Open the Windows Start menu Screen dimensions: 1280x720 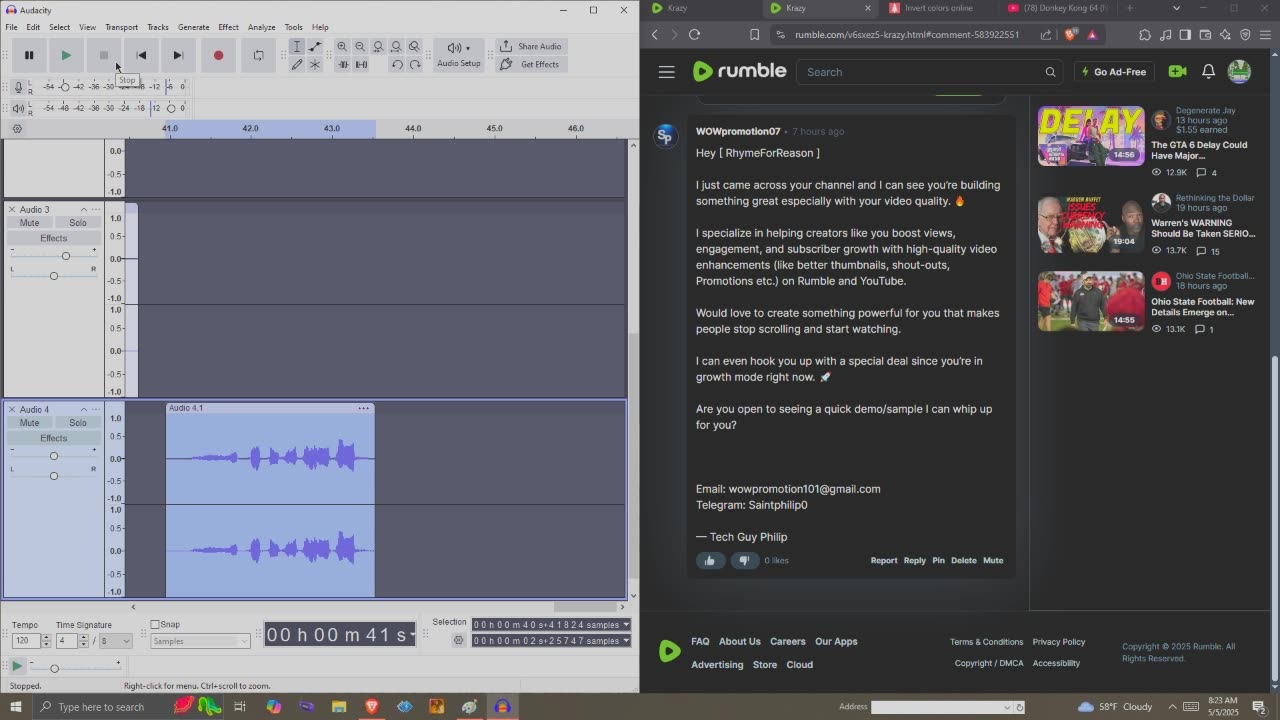[x=15, y=707]
